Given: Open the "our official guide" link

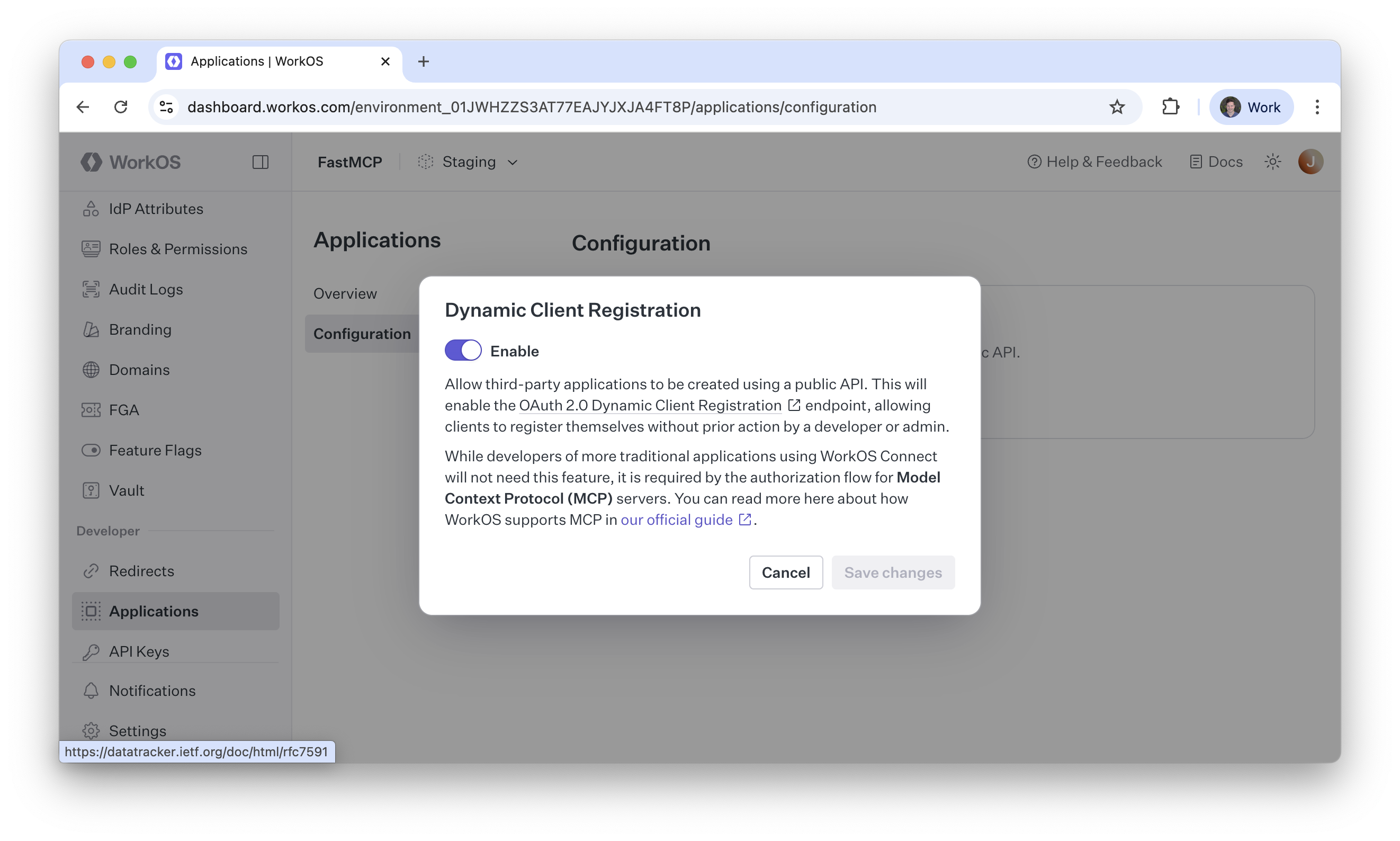Looking at the screenshot, I should (676, 519).
